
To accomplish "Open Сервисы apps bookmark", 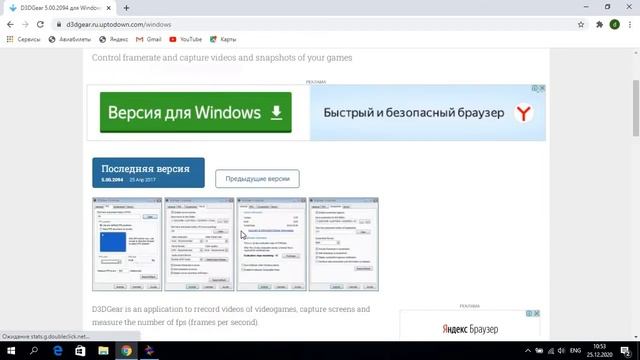I will click(x=23, y=39).
